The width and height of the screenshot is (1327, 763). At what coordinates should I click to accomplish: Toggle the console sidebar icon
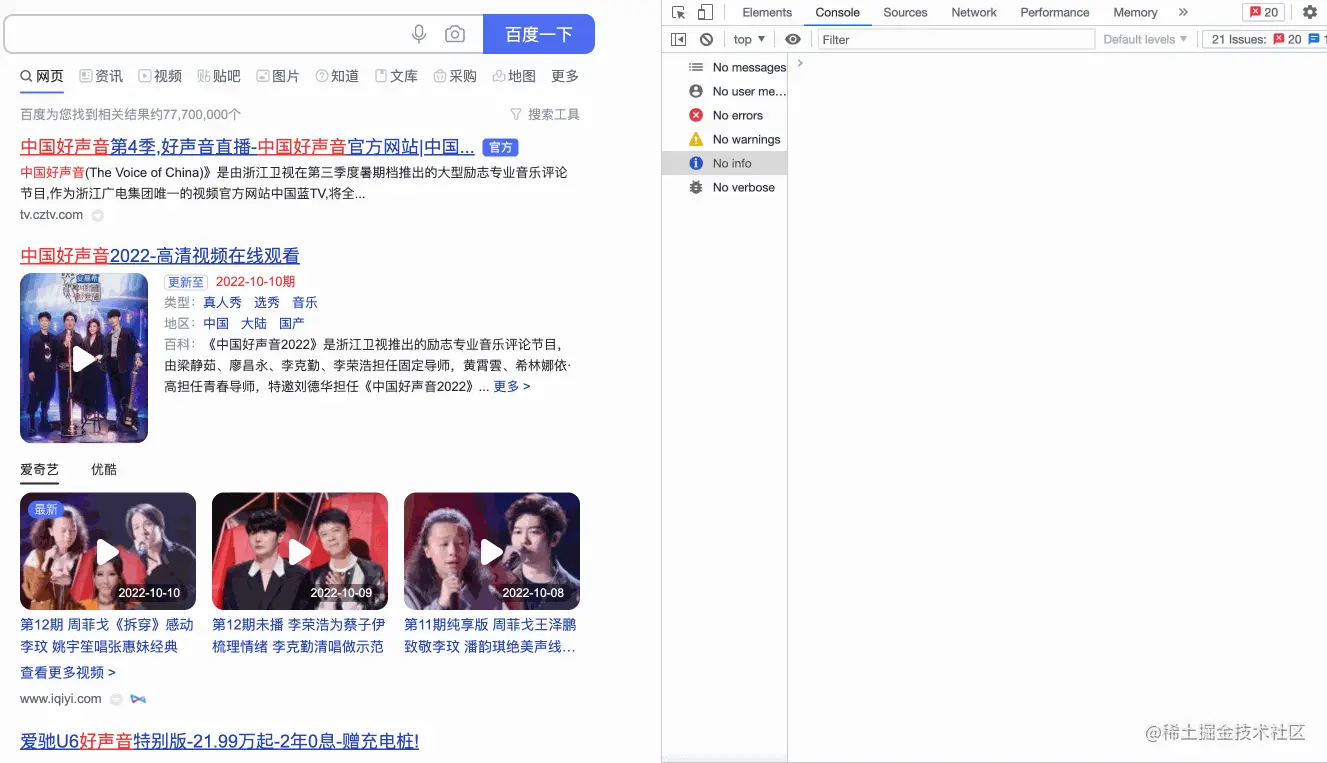679,40
